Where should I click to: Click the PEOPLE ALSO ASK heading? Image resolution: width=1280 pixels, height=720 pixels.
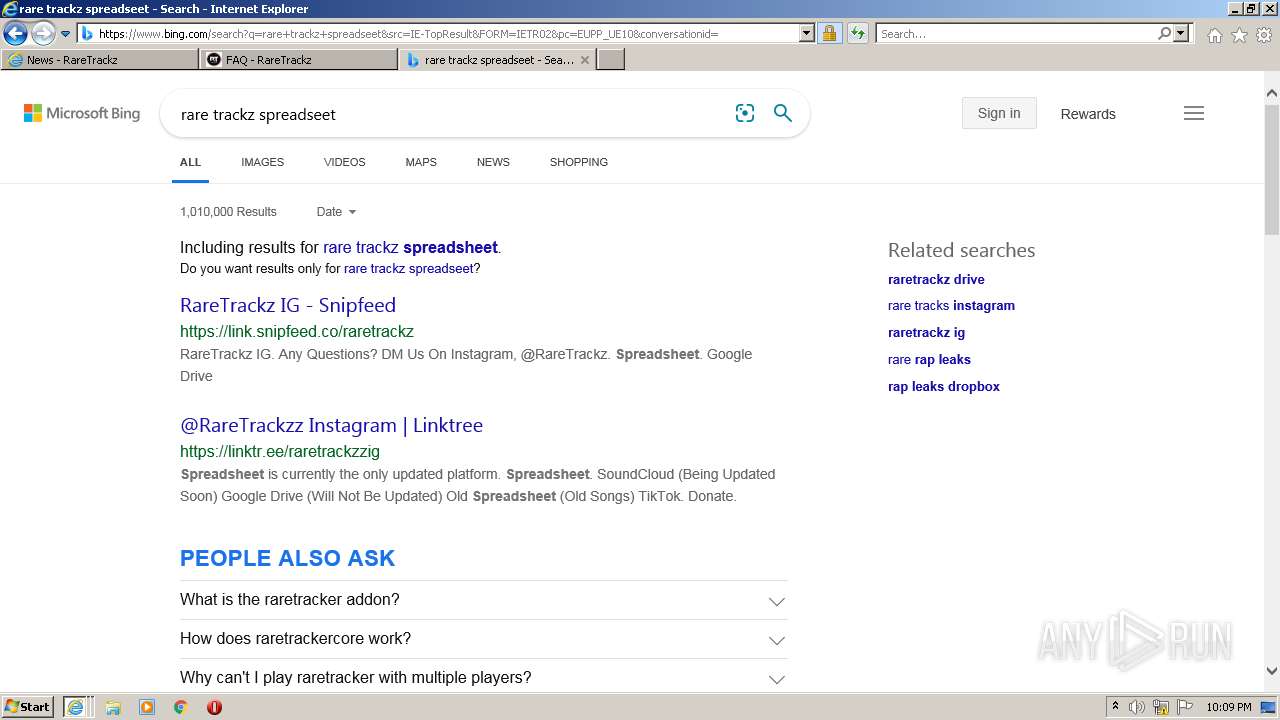[287, 558]
